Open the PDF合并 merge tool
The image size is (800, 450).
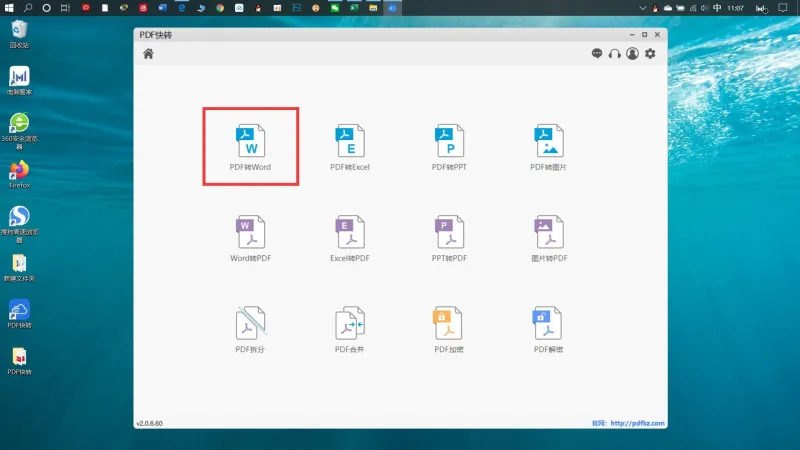[x=349, y=329]
